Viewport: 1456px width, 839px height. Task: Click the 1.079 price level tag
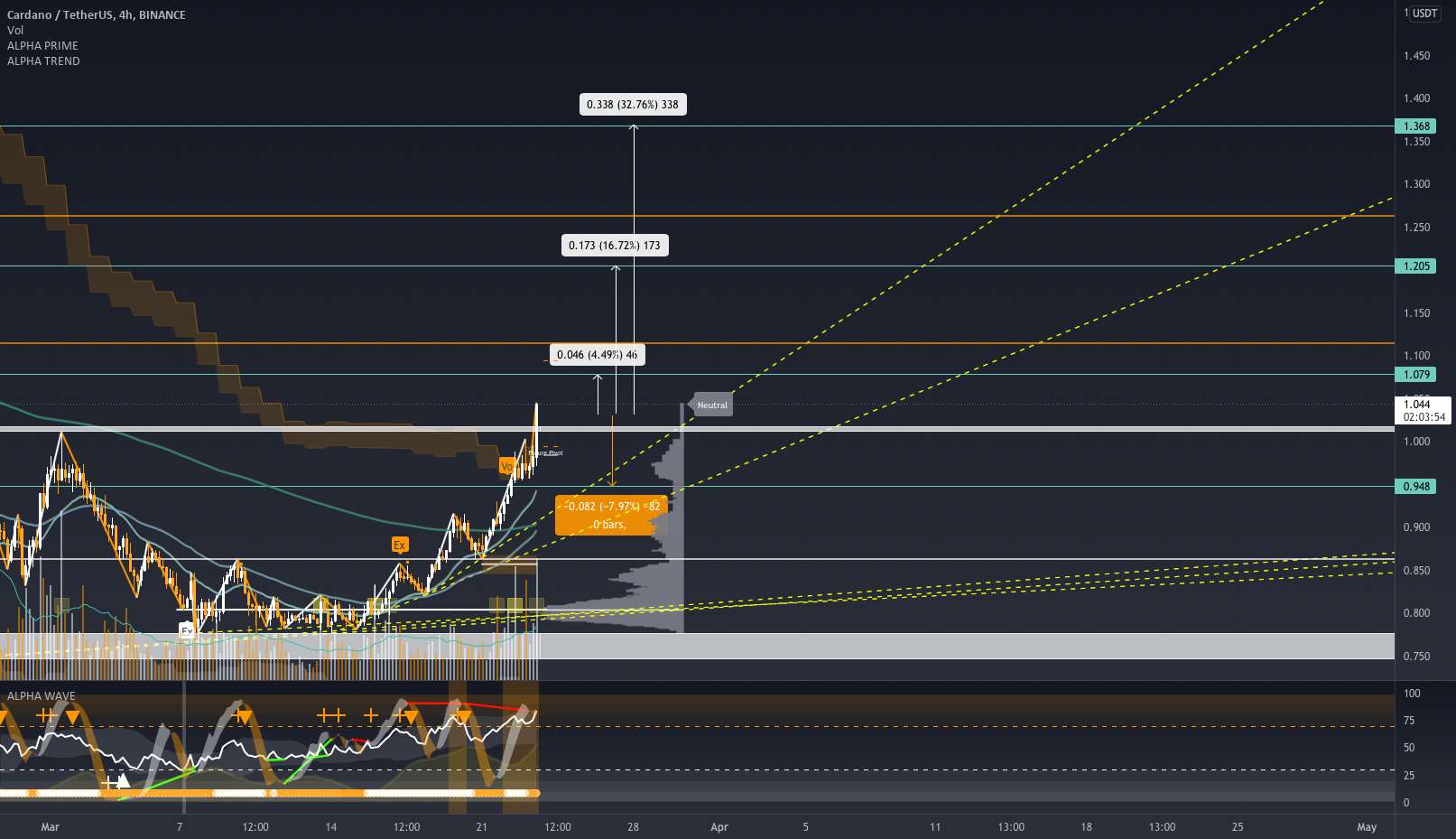(1415, 374)
